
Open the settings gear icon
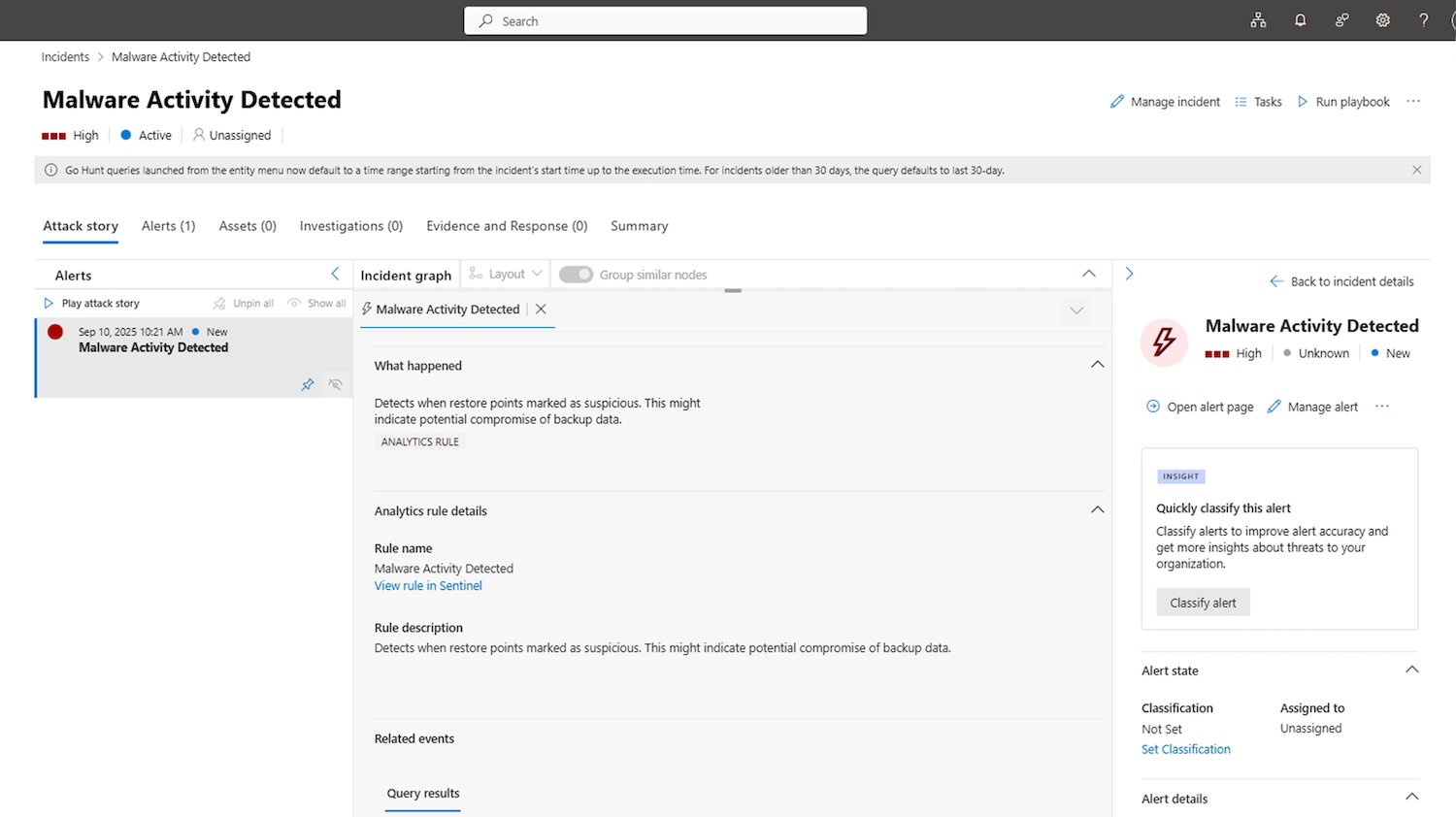tap(1382, 20)
